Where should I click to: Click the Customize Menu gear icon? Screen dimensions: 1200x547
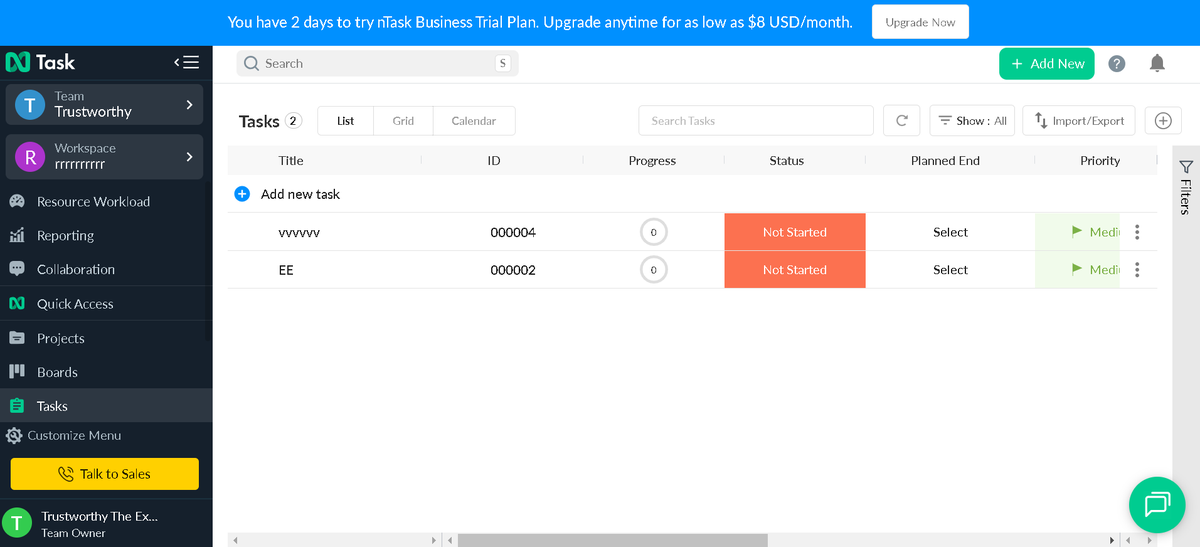pyautogui.click(x=14, y=436)
